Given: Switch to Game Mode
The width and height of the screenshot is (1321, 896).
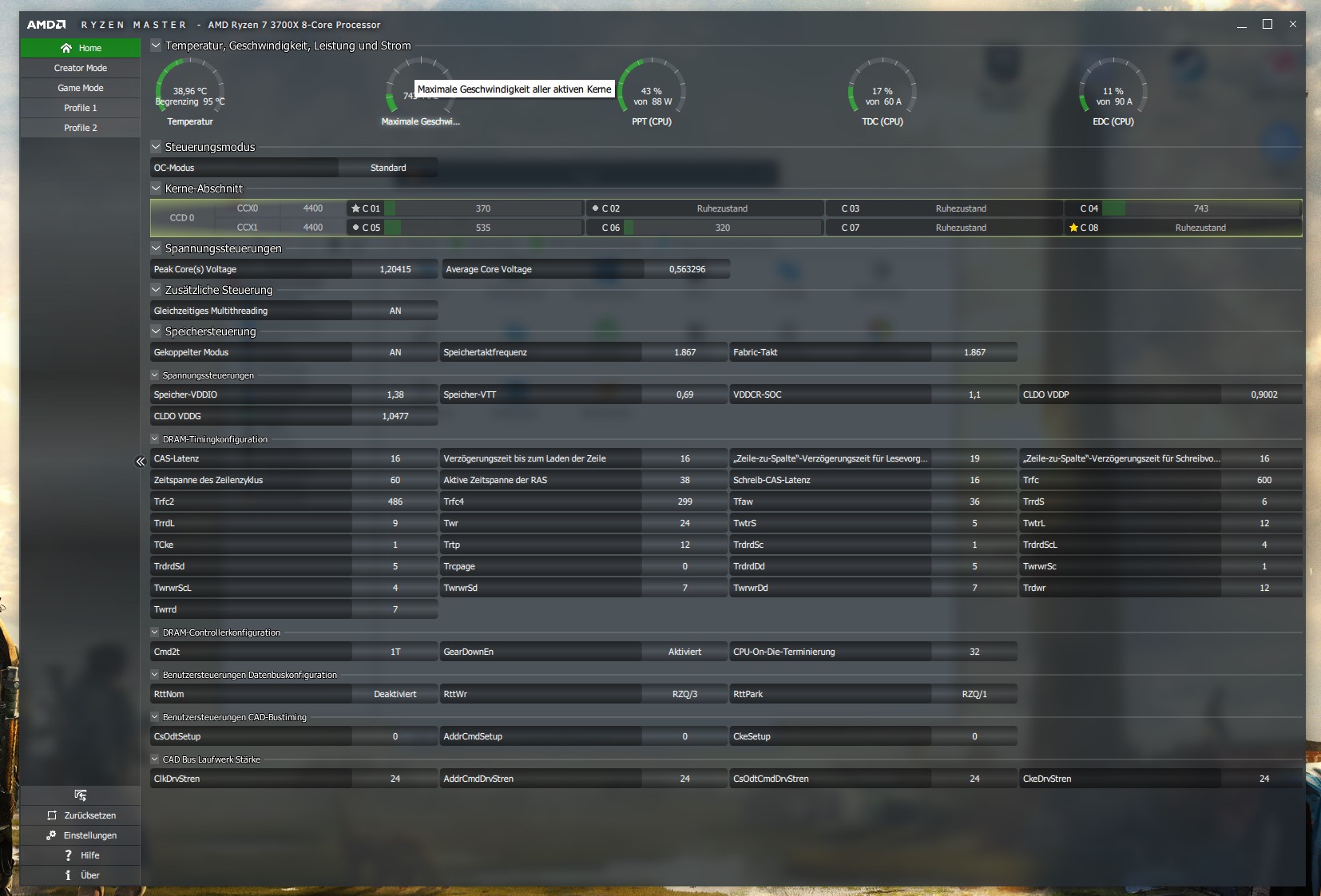Looking at the screenshot, I should [80, 88].
